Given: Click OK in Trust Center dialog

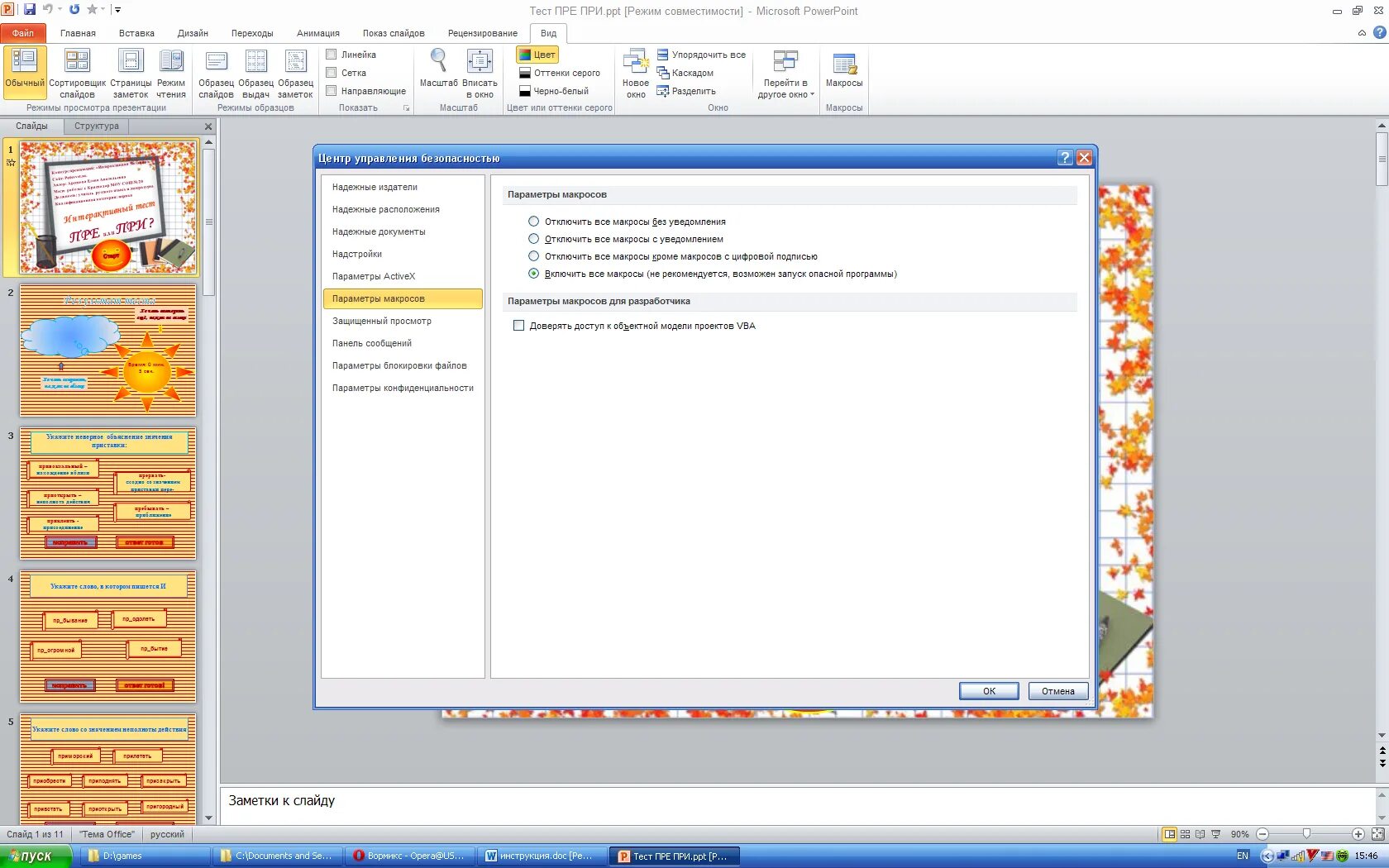Looking at the screenshot, I should (x=989, y=691).
